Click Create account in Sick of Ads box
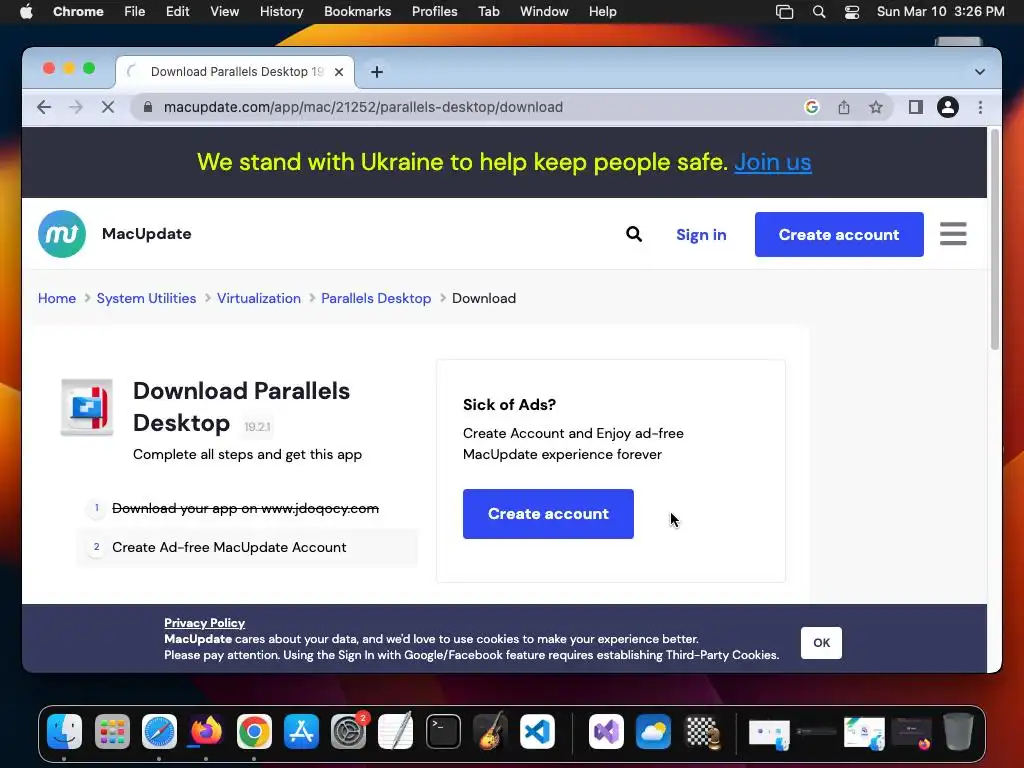 coord(548,514)
